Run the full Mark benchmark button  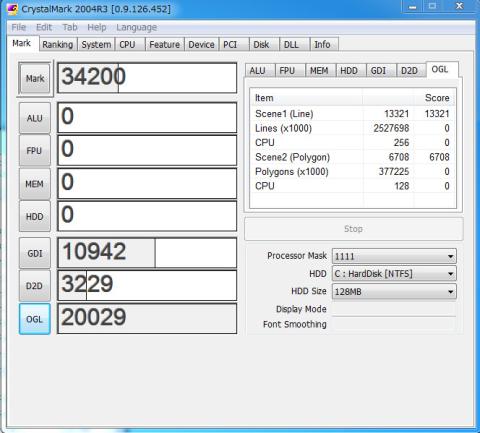(35, 79)
